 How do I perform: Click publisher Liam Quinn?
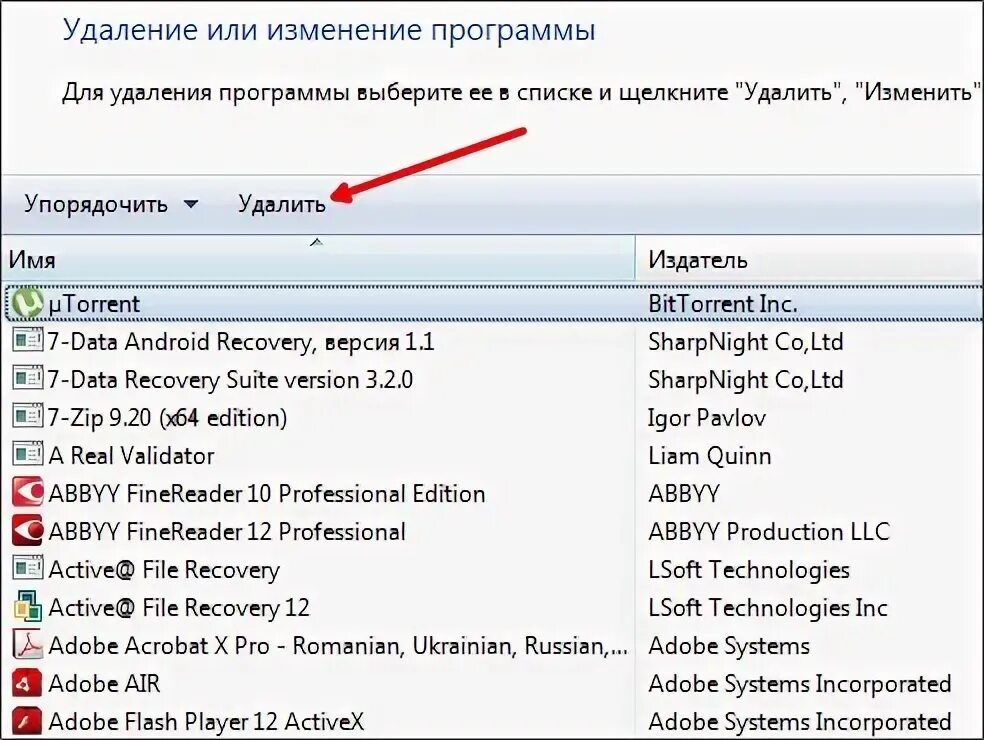(709, 456)
